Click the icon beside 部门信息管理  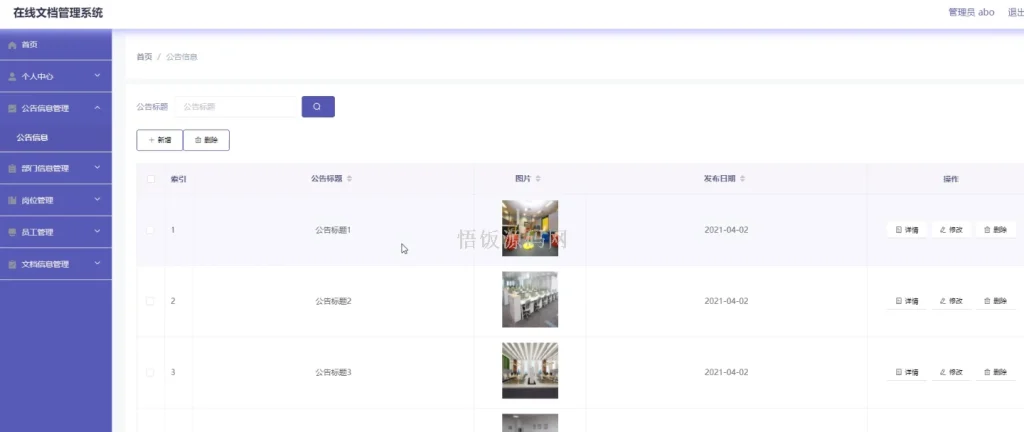12,168
